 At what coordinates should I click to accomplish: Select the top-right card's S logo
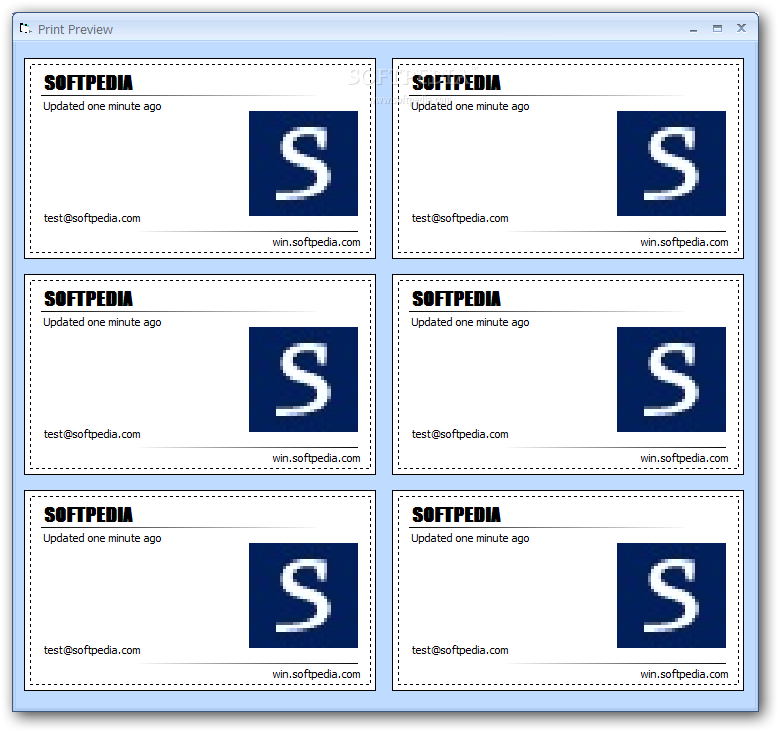tap(671, 163)
